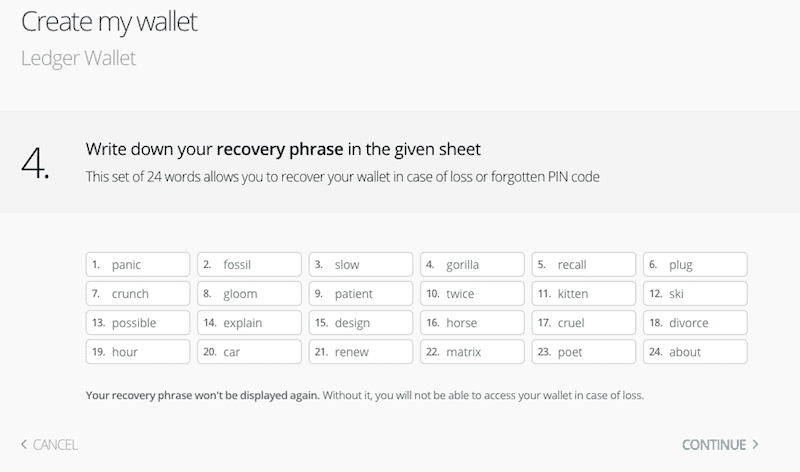Click the word 2 box "fossil"
The height and width of the screenshot is (472, 800).
click(249, 265)
